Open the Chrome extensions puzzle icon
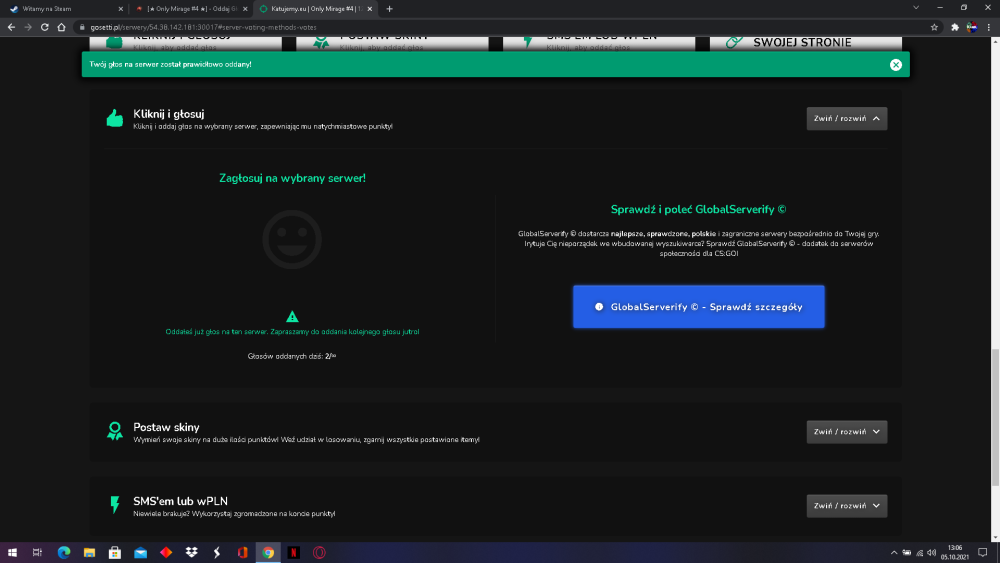Image resolution: width=1000 pixels, height=563 pixels. 955,27
